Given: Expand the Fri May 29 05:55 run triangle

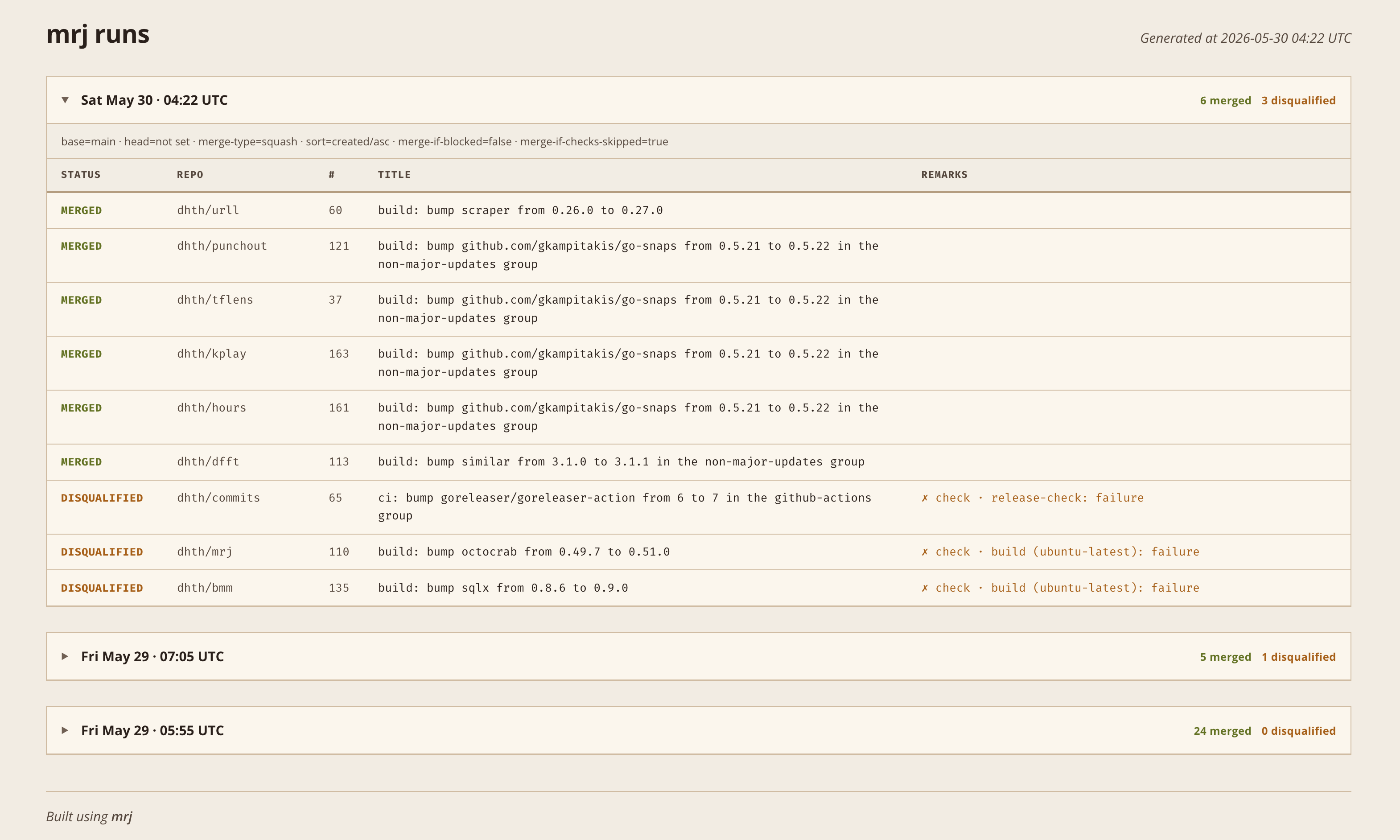Looking at the screenshot, I should tap(65, 731).
